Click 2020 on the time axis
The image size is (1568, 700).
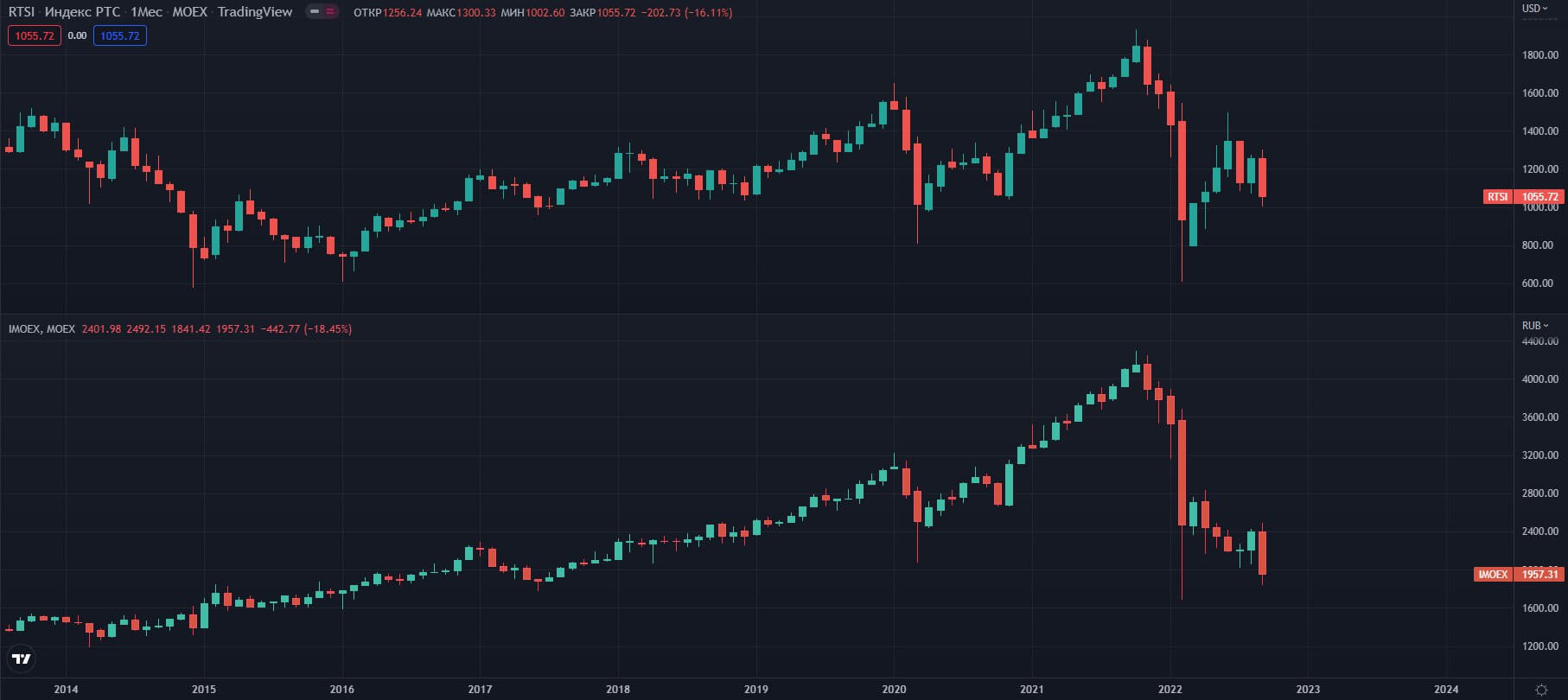click(894, 690)
